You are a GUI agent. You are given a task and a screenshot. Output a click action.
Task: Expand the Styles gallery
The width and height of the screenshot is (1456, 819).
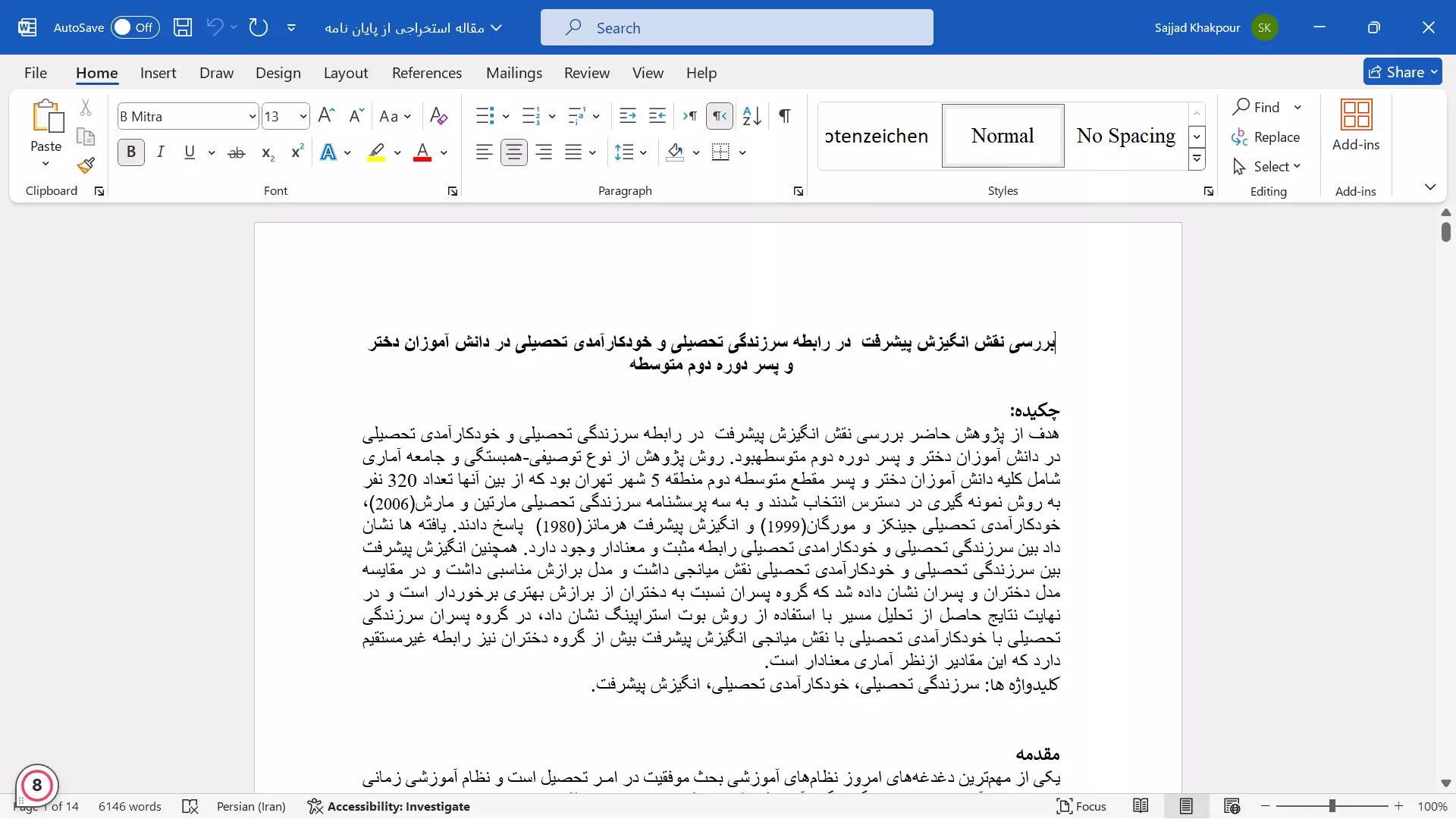pyautogui.click(x=1197, y=159)
